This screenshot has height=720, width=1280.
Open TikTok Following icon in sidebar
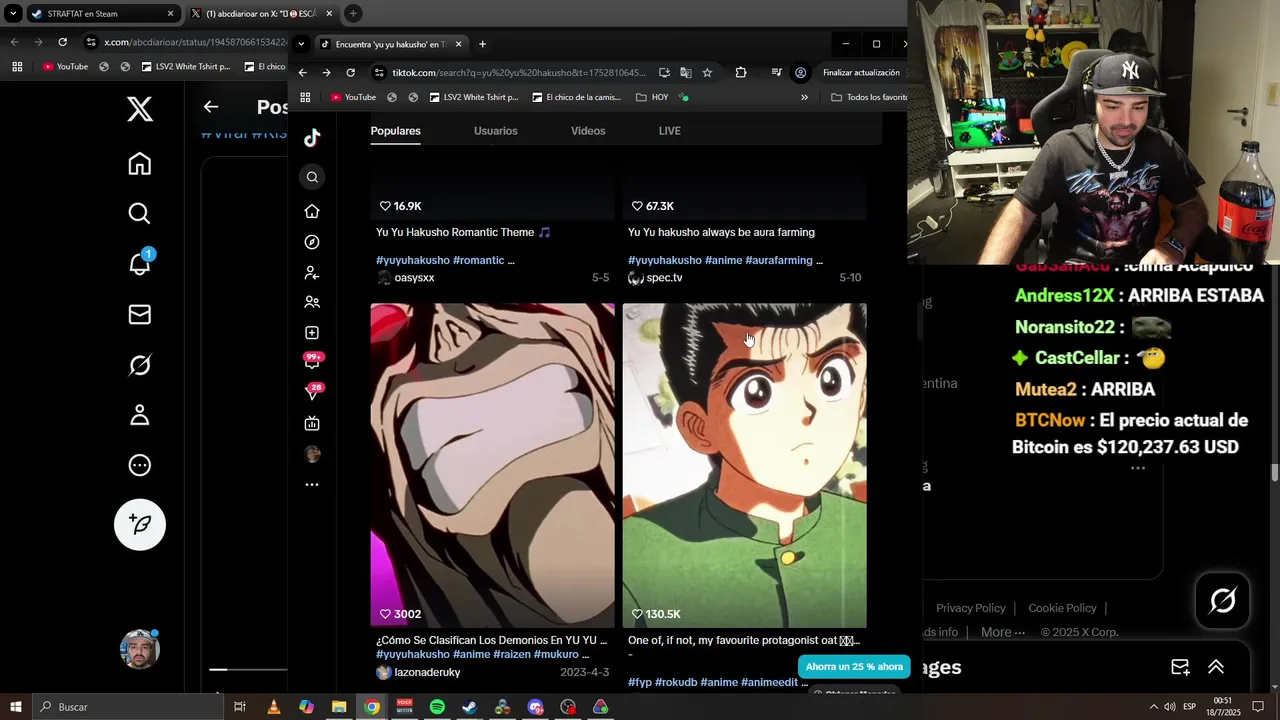(312, 272)
